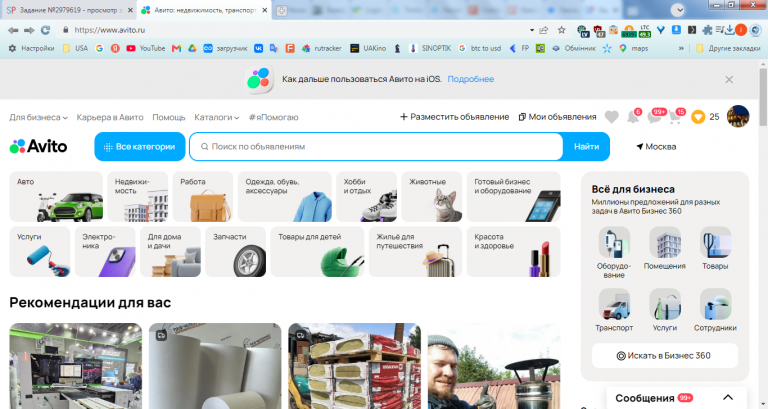
Task: Change location from Москва
Action: pyautogui.click(x=656, y=146)
